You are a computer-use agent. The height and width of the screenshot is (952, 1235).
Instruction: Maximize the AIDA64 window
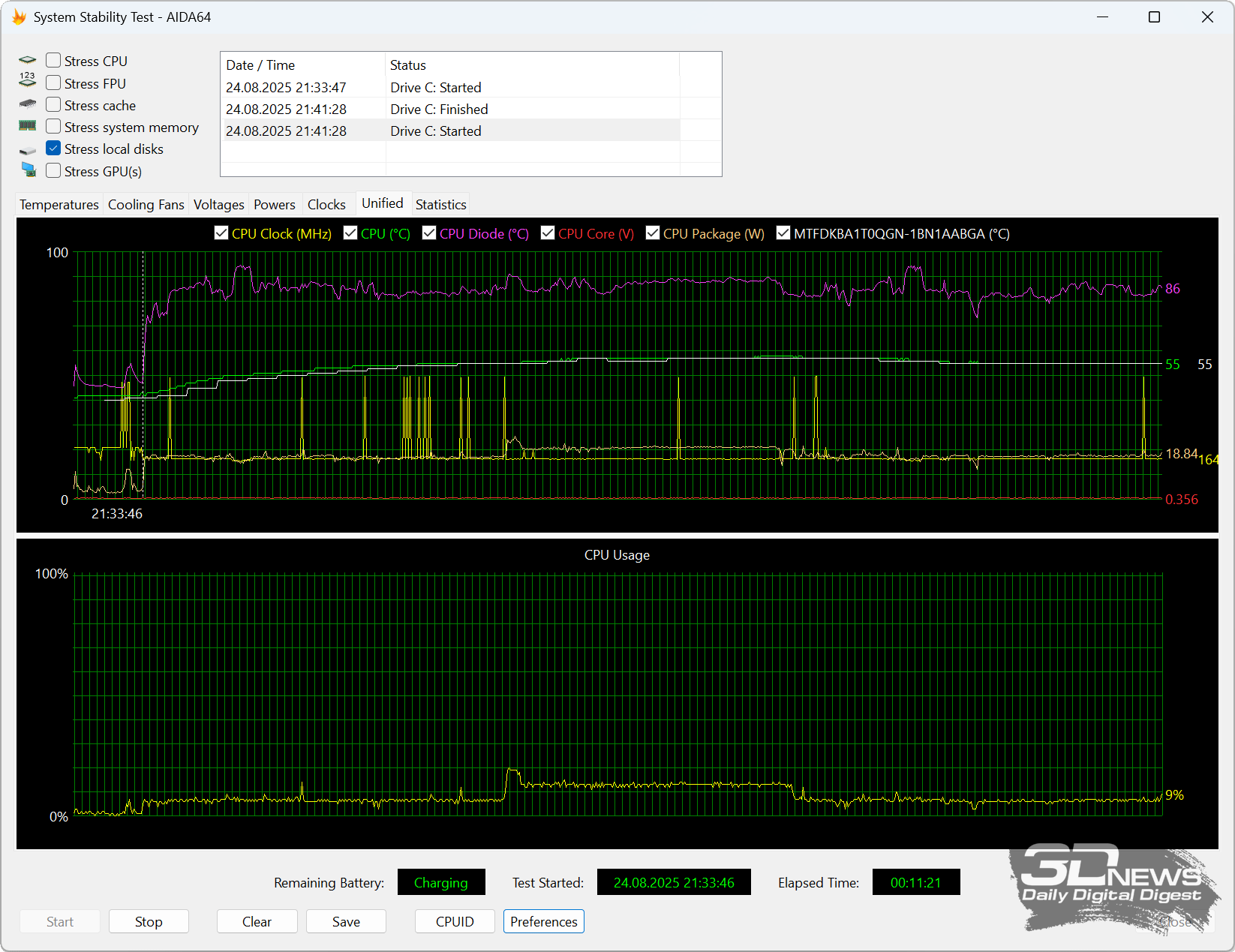click(x=1155, y=17)
